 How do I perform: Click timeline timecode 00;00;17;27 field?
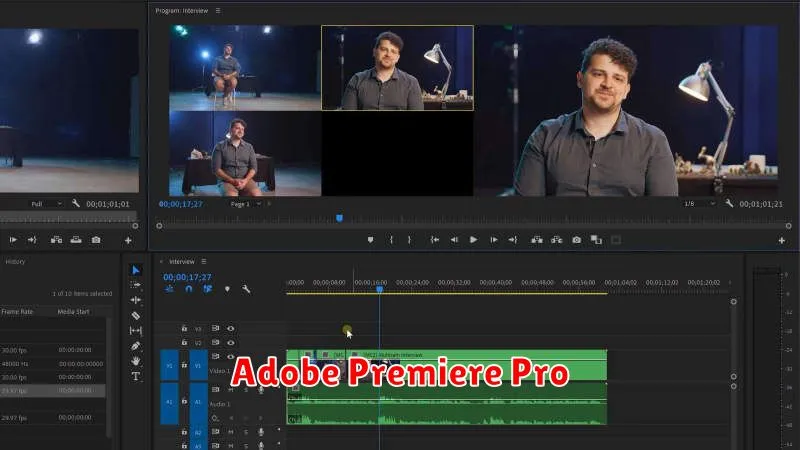(187, 277)
